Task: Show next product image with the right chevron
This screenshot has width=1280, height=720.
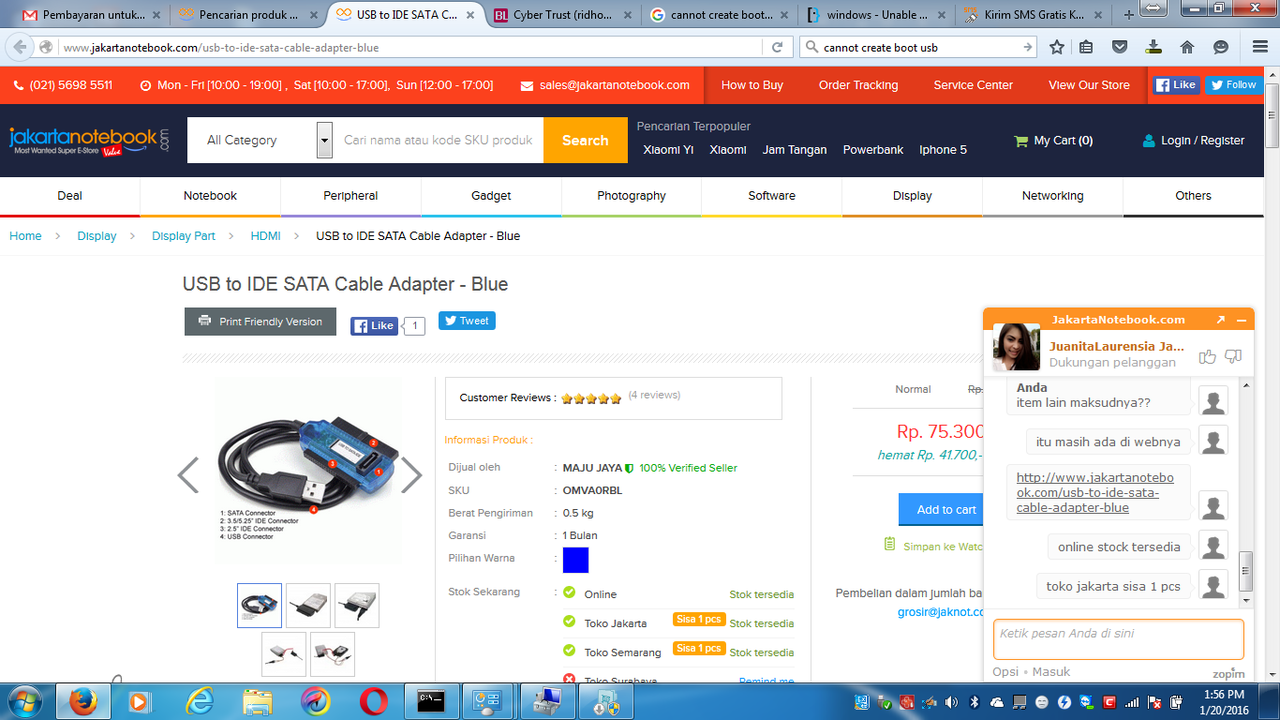Action: pos(412,476)
